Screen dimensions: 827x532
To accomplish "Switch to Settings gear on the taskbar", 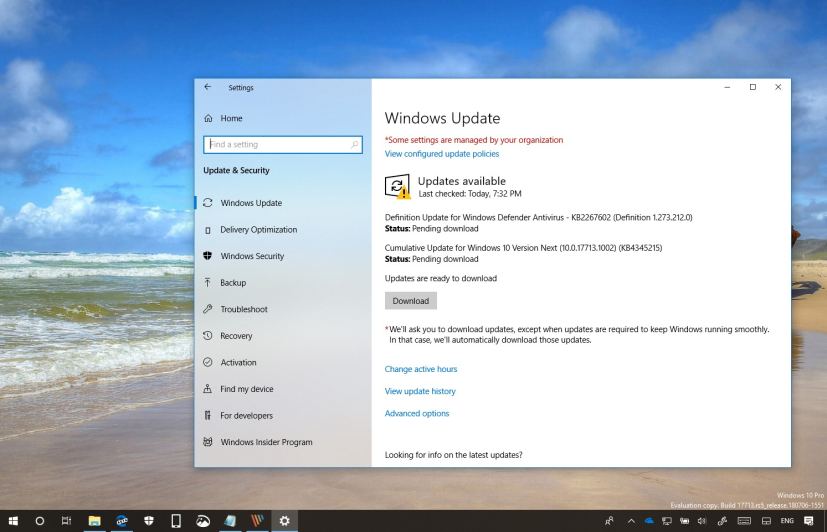I will (x=284, y=521).
